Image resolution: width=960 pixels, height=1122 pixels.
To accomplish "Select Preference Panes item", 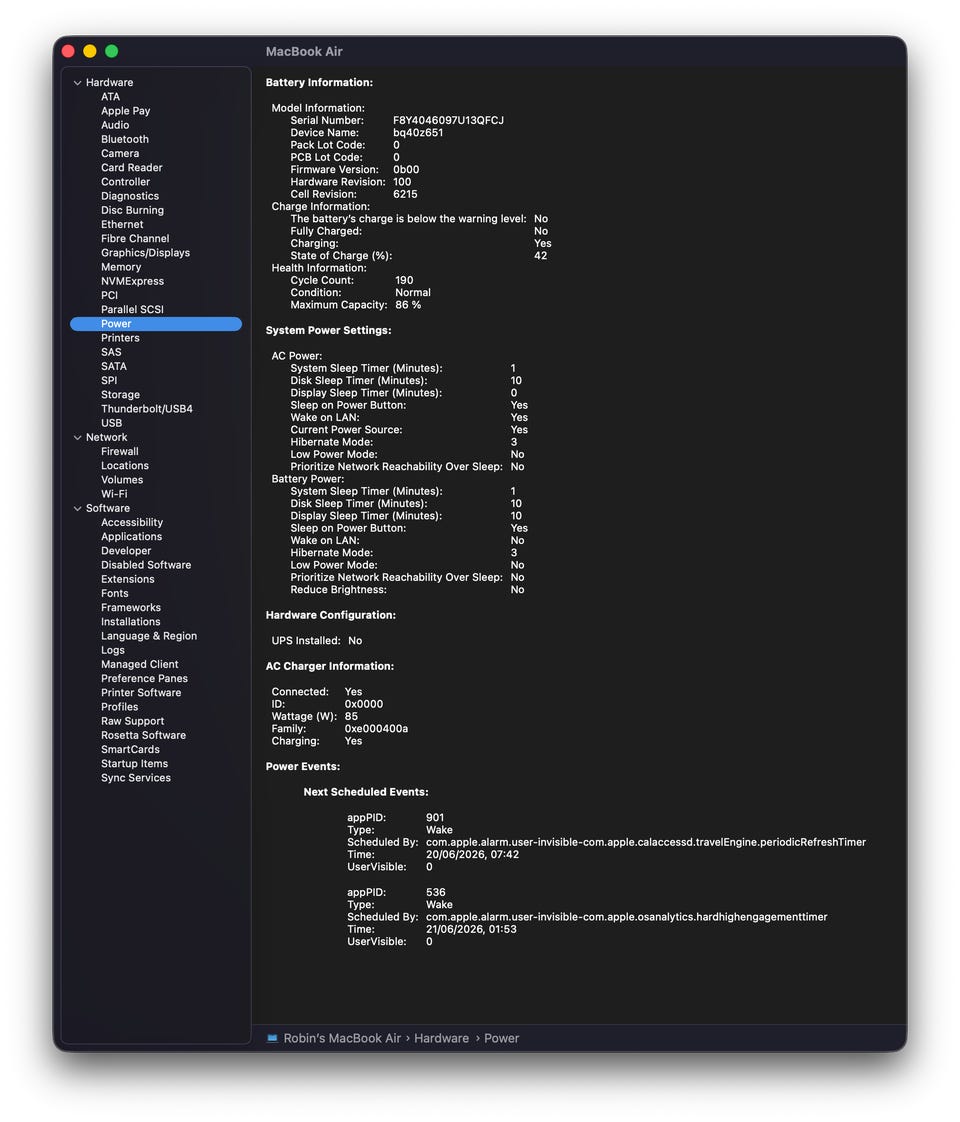I will click(x=144, y=679).
